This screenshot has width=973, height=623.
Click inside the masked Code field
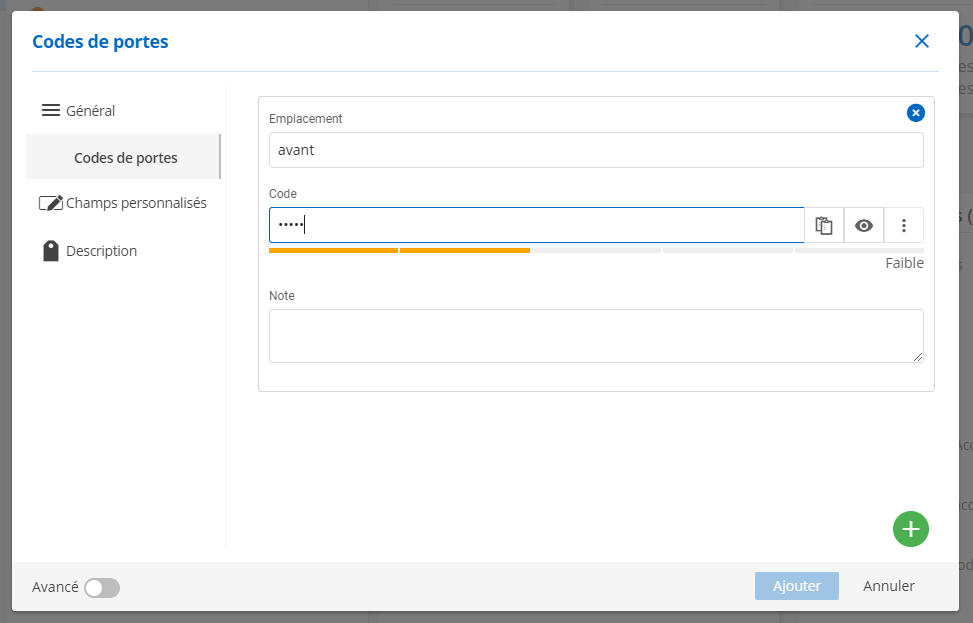pyautogui.click(x=536, y=226)
